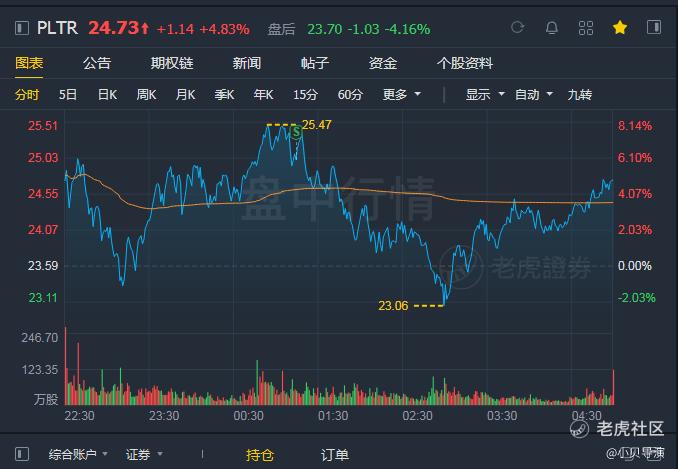The image size is (678, 469).
Task: Switch to the 订单 orders tab
Action: tap(335, 455)
